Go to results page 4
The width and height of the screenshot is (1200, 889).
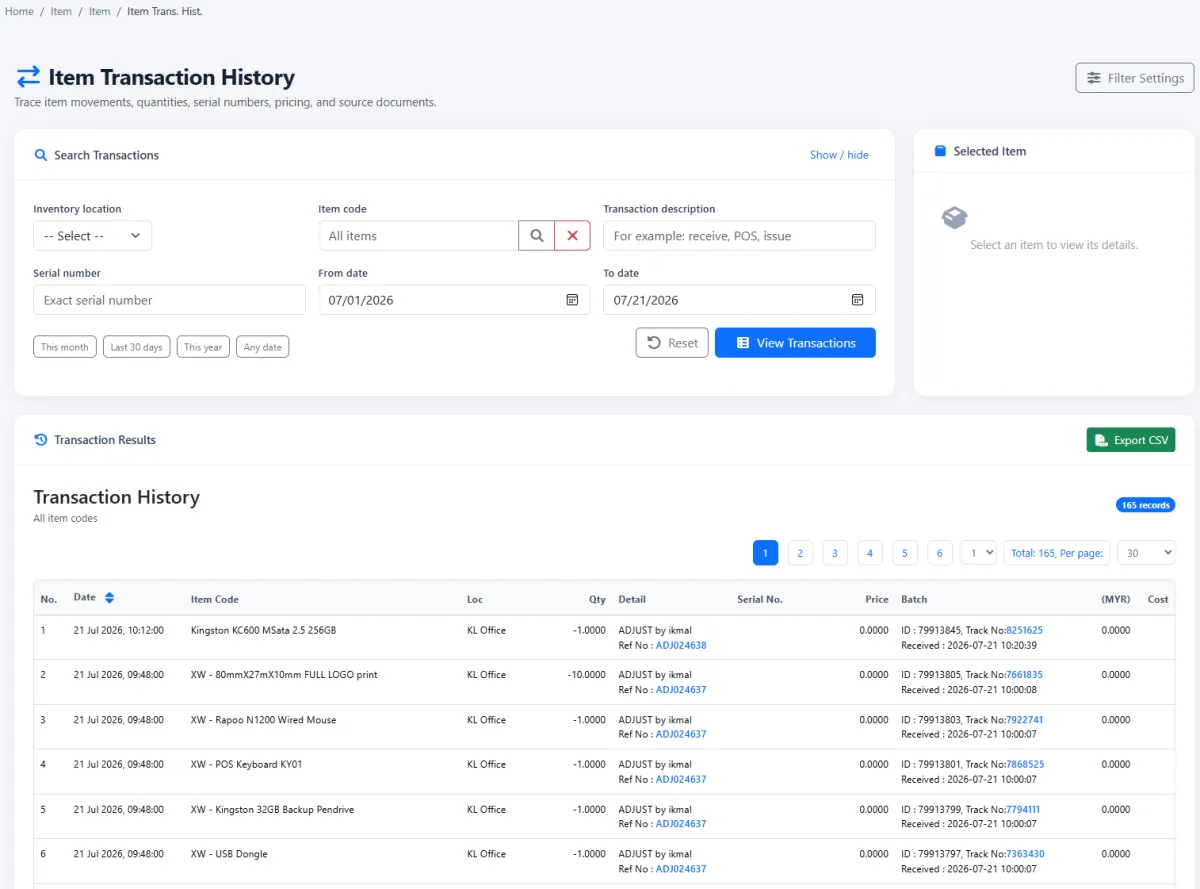[x=870, y=553]
